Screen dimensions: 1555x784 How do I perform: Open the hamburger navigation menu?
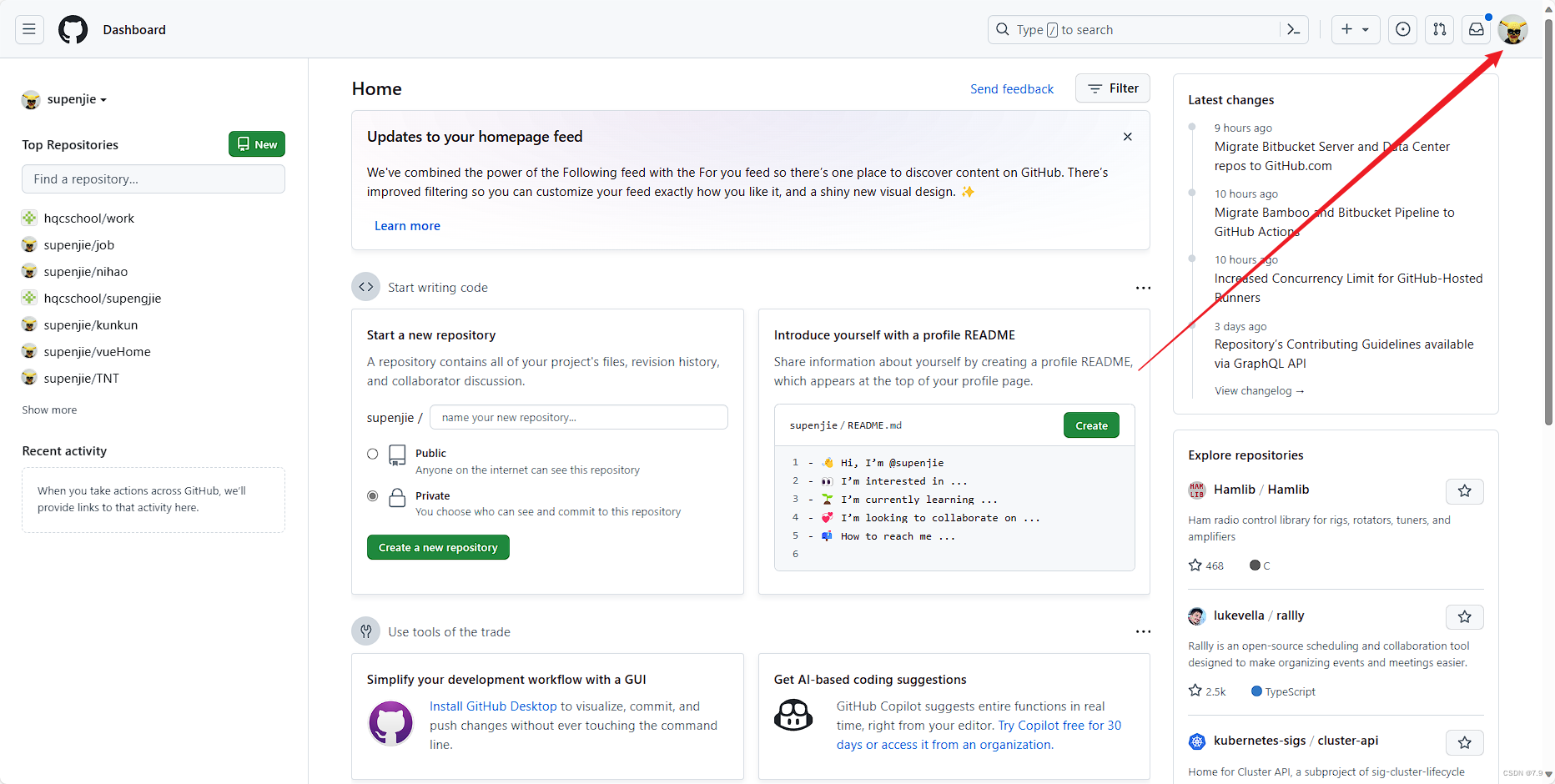click(x=29, y=30)
